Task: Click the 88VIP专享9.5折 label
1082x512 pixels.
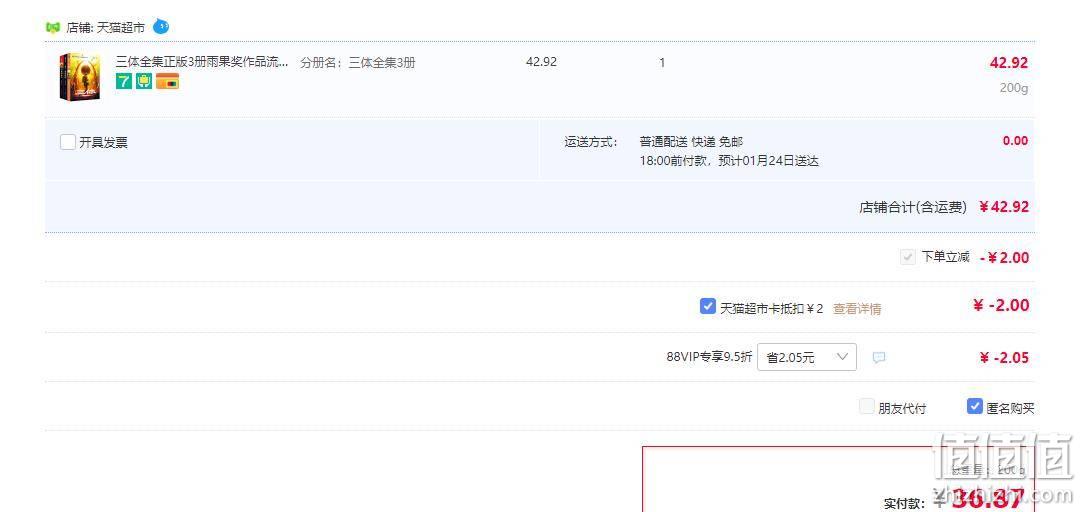Action: [x=709, y=357]
